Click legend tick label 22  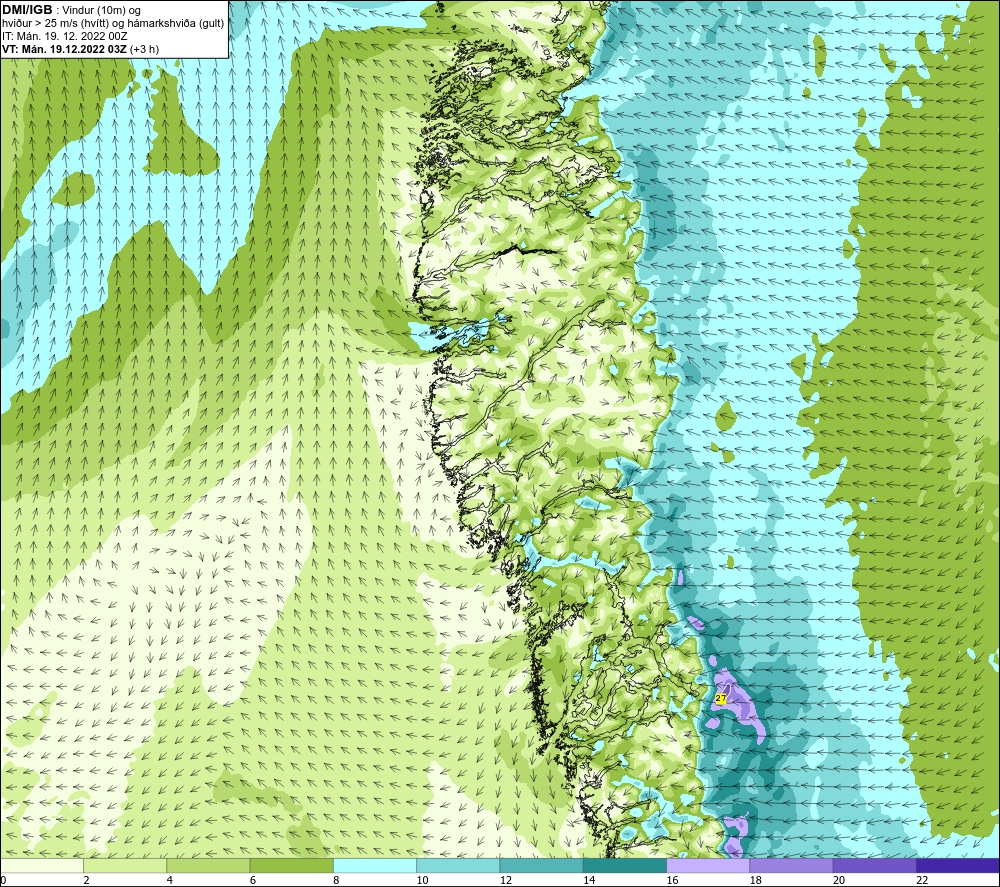[922, 880]
